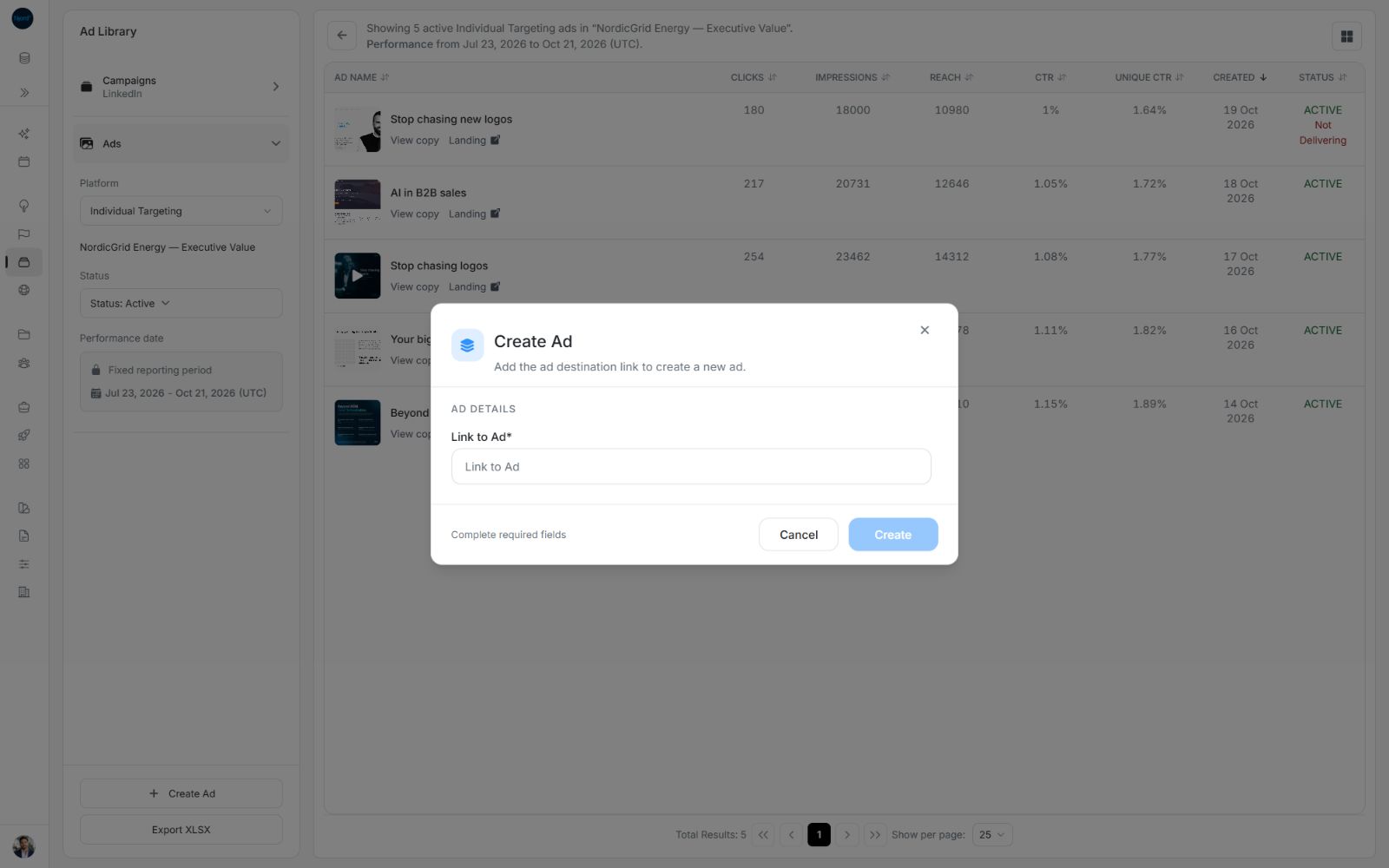The image size is (1389, 868).
Task: Sort the table by CREATED column
Action: coord(1240,77)
